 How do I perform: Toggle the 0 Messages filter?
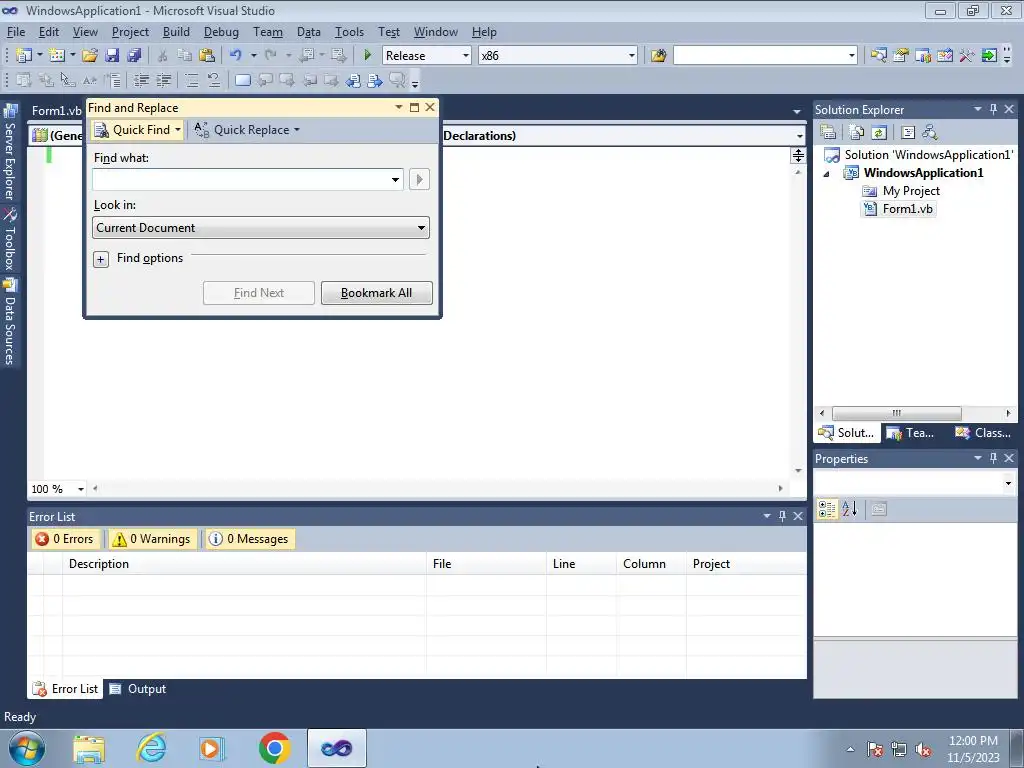tap(248, 539)
